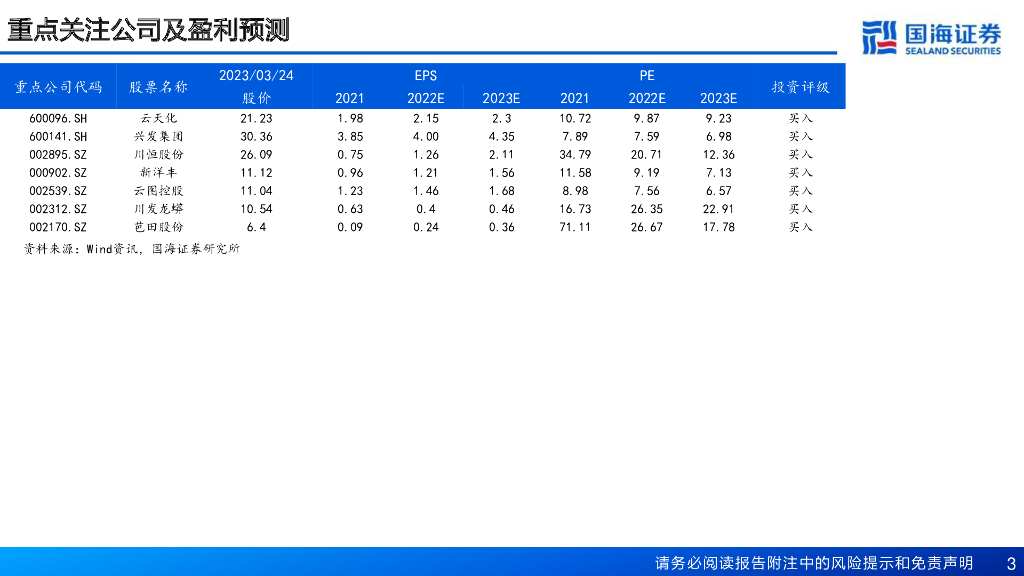1024x576 pixels.
Task: Select share price 26.09
Action: pyautogui.click(x=256, y=155)
